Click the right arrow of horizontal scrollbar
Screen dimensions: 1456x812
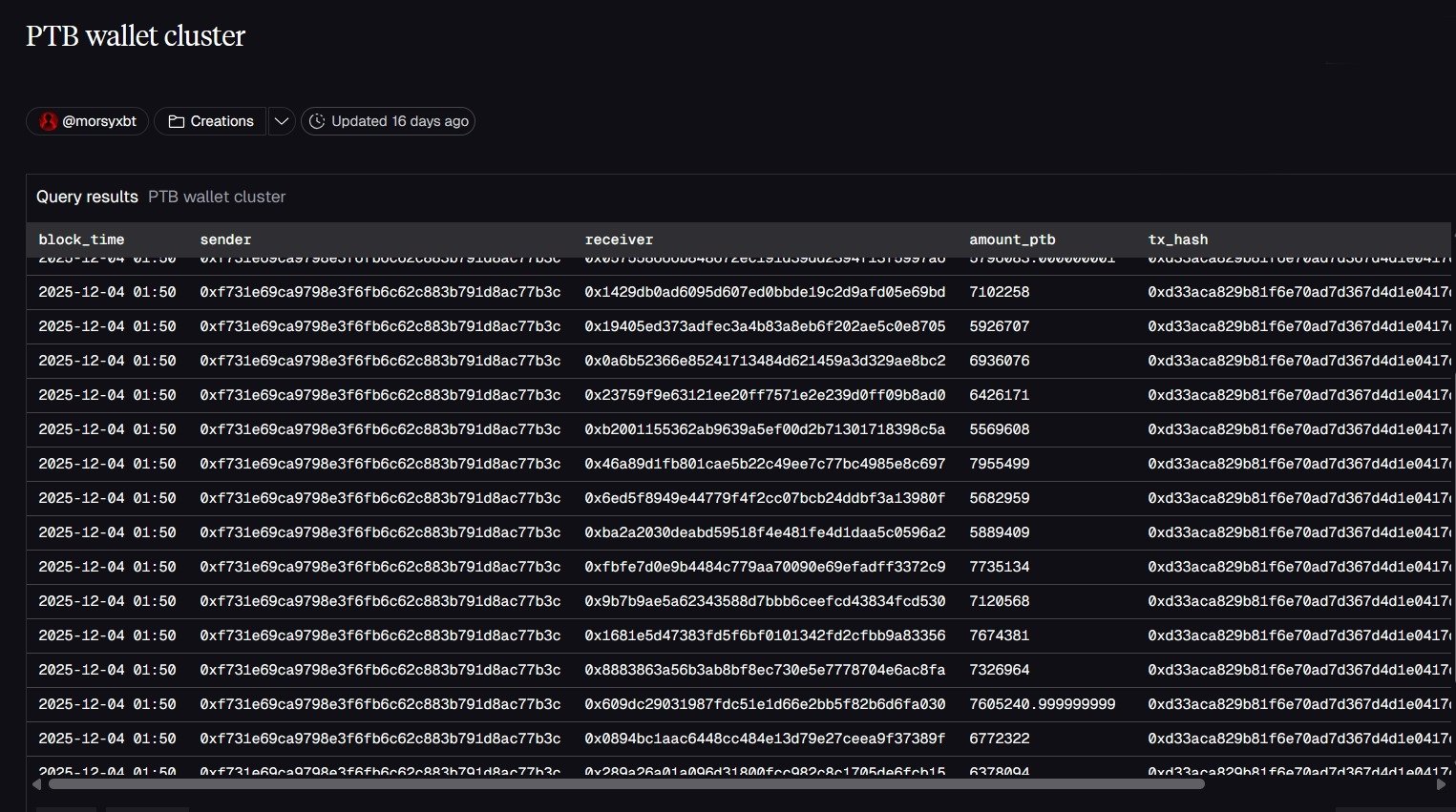click(x=1441, y=784)
